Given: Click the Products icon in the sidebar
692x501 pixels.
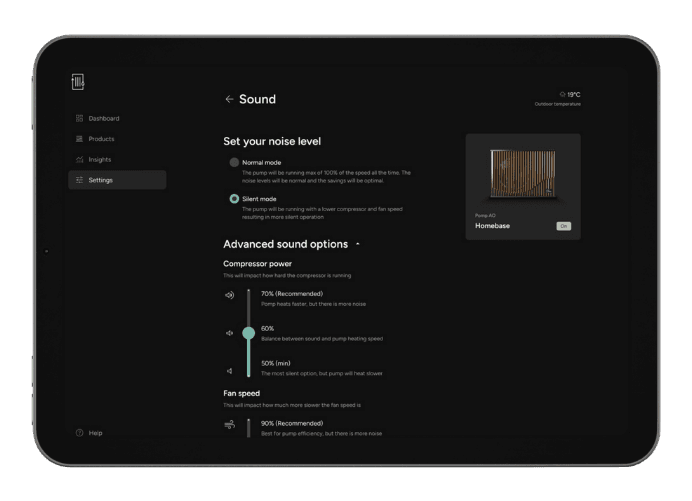Looking at the screenshot, I should (x=79, y=139).
